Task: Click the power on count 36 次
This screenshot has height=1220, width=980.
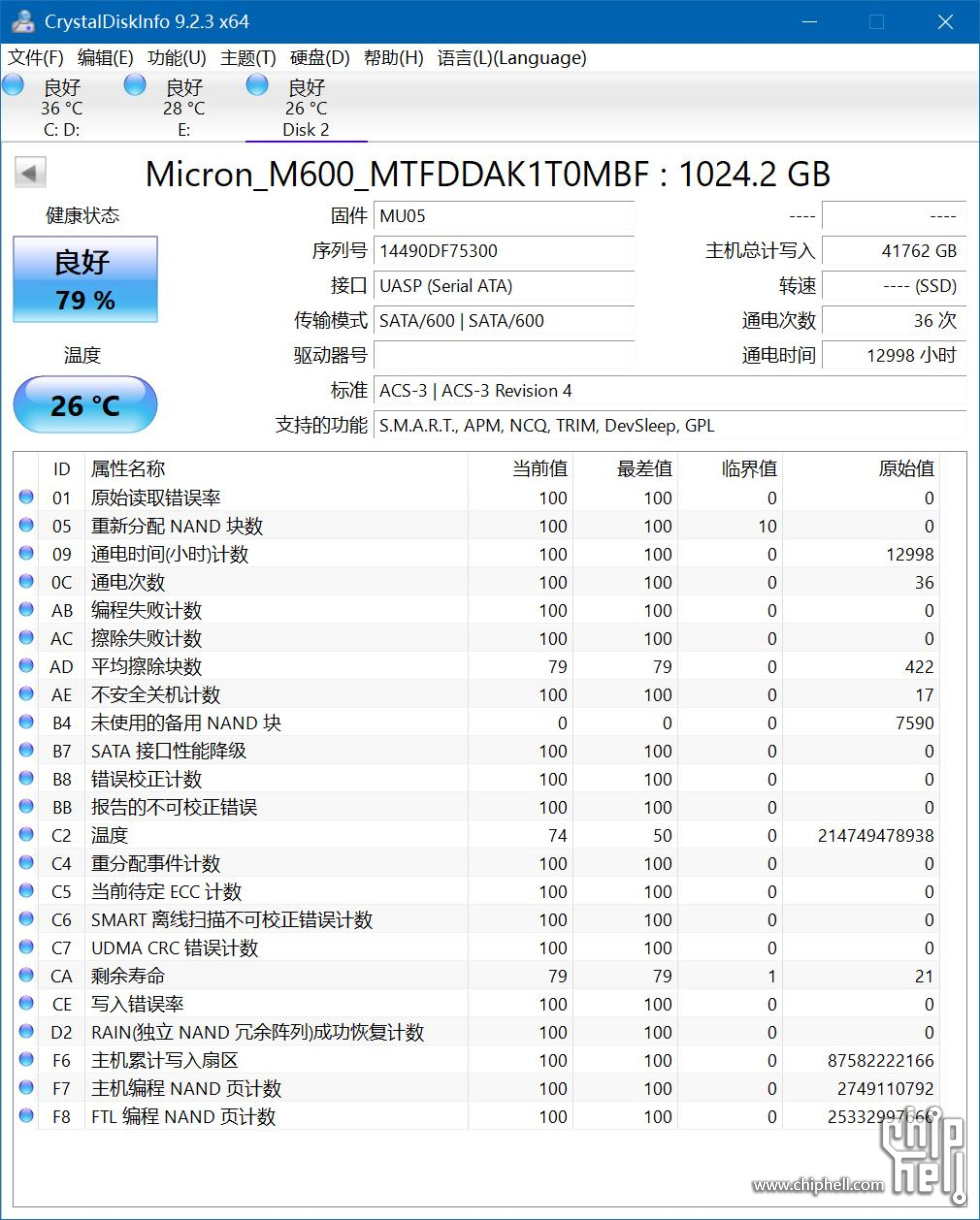Action: coord(894,320)
